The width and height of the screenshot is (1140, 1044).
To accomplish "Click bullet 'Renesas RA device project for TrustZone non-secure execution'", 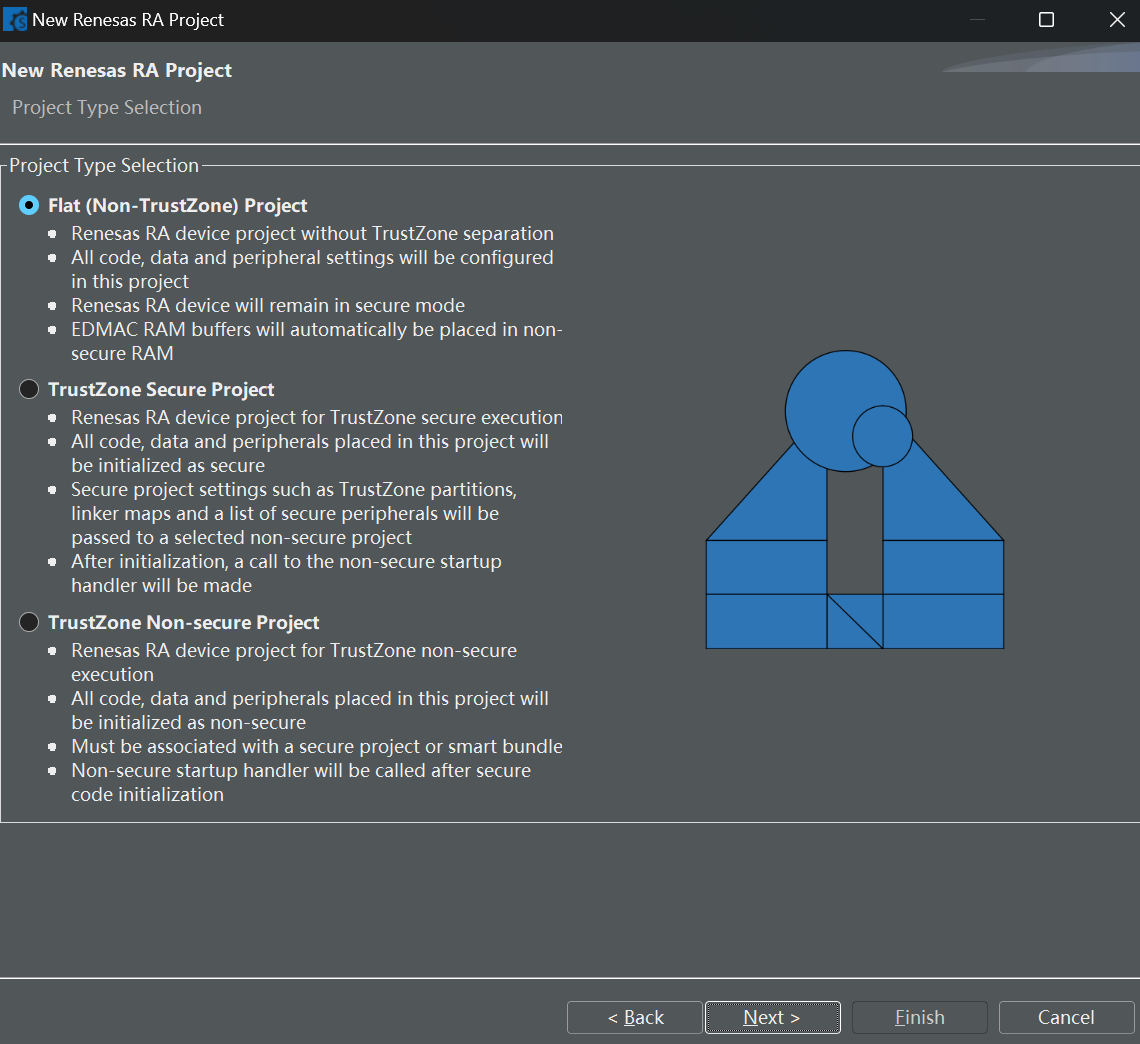I will tap(294, 662).
